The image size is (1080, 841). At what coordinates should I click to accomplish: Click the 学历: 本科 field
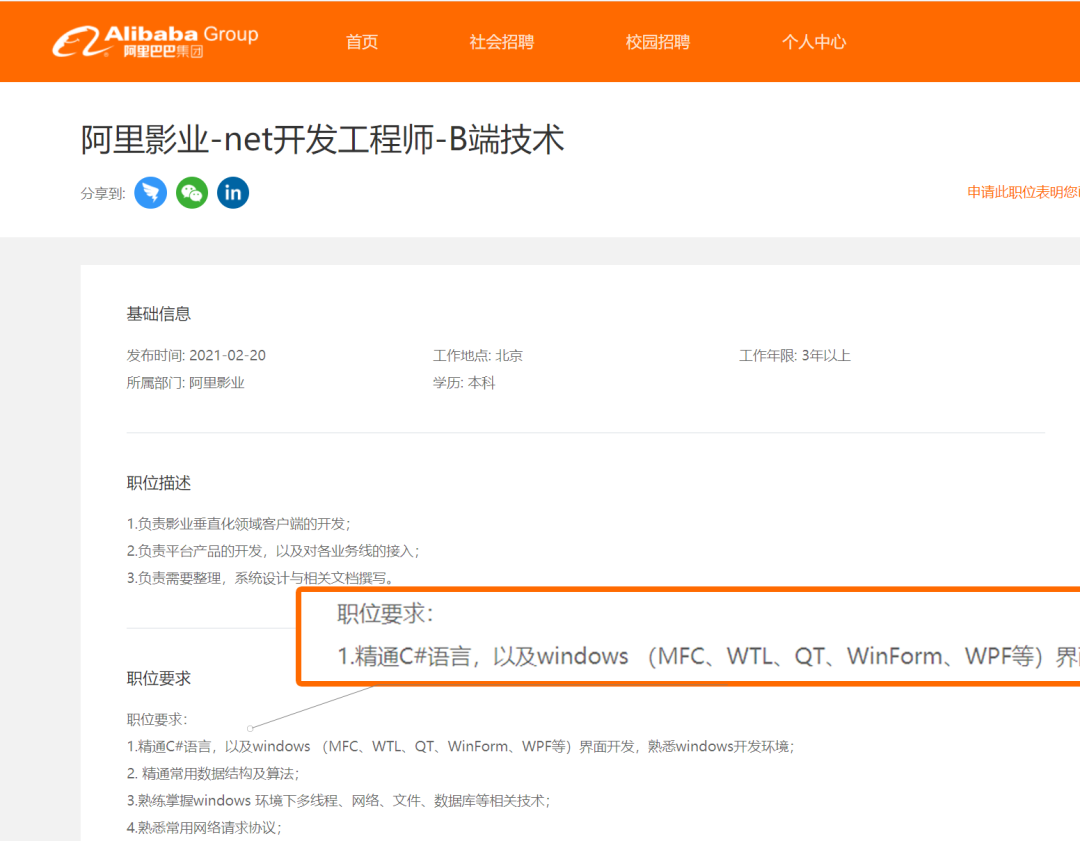point(464,383)
